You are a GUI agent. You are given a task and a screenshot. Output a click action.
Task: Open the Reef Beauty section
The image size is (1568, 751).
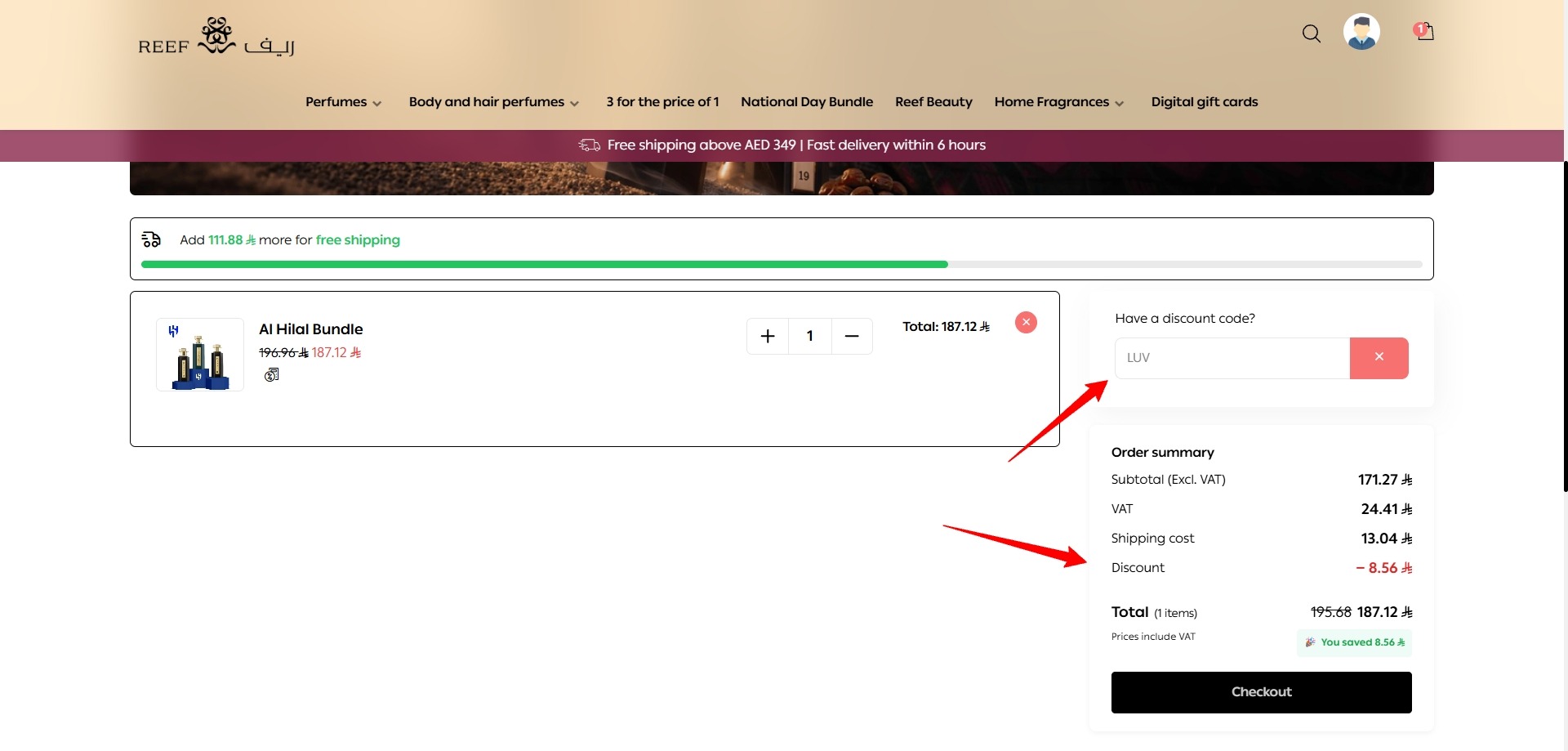click(933, 102)
